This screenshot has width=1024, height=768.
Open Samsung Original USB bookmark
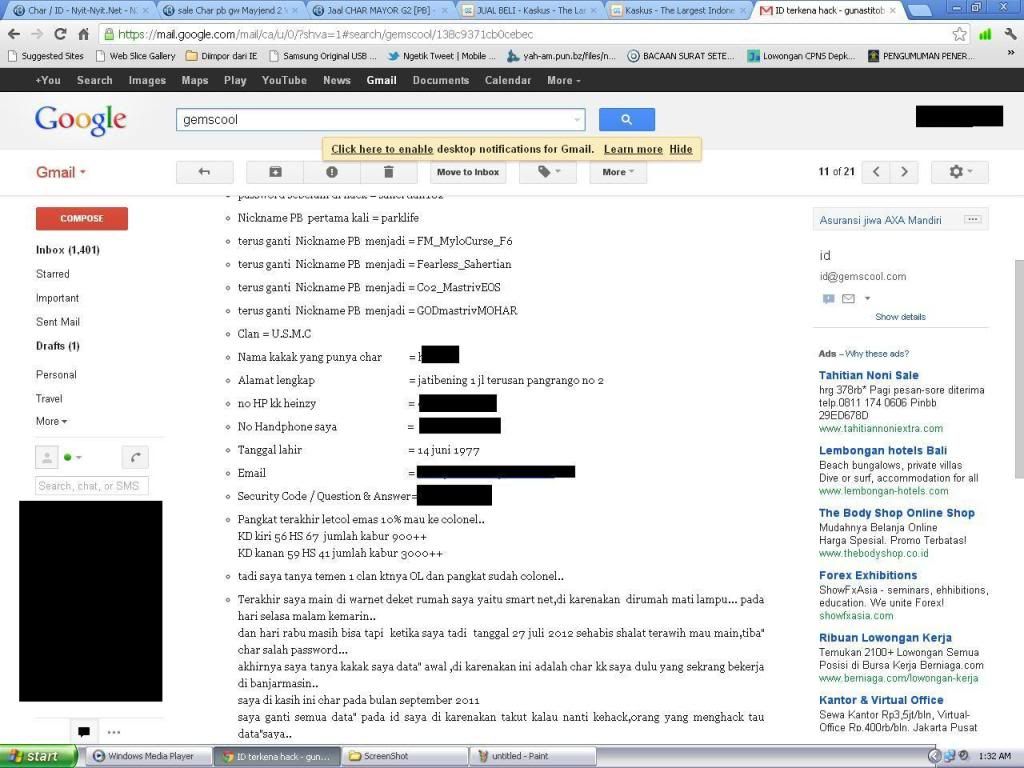(323, 56)
